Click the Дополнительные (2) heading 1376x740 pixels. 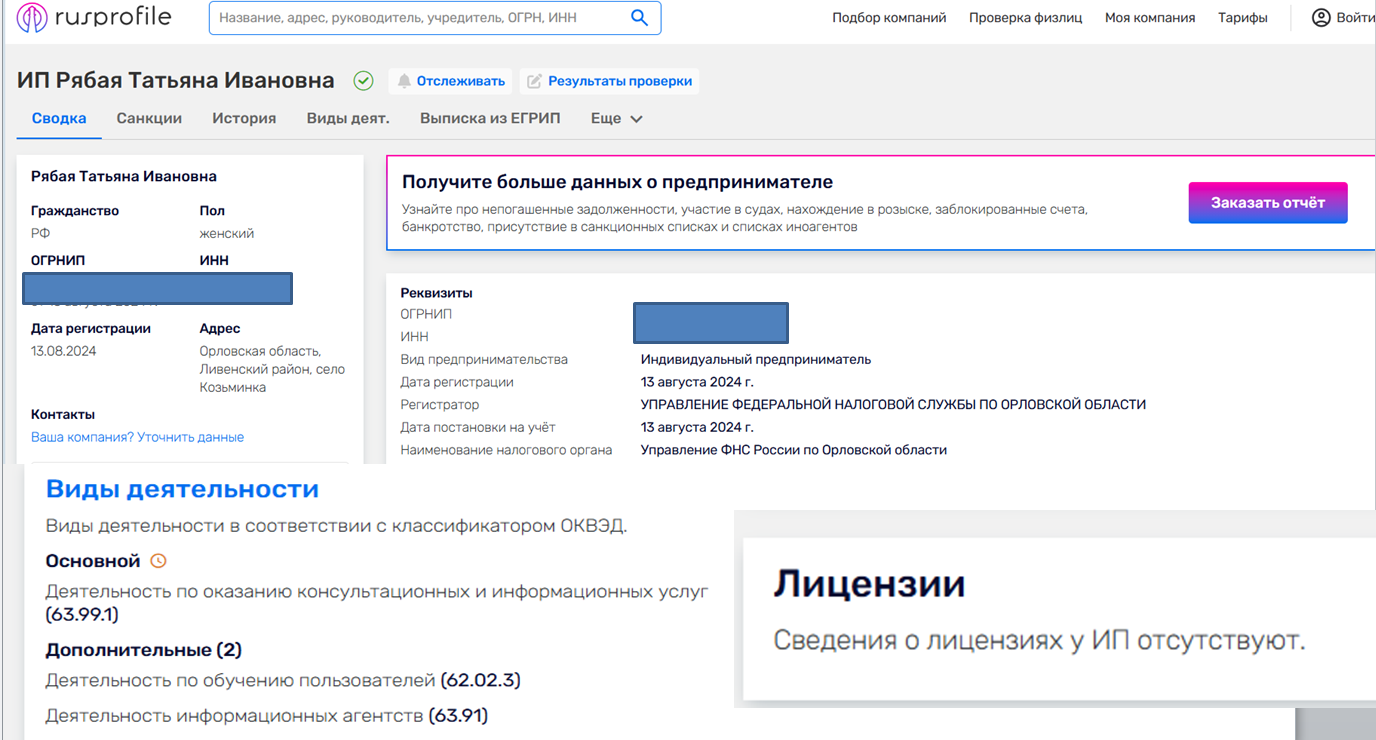click(144, 650)
